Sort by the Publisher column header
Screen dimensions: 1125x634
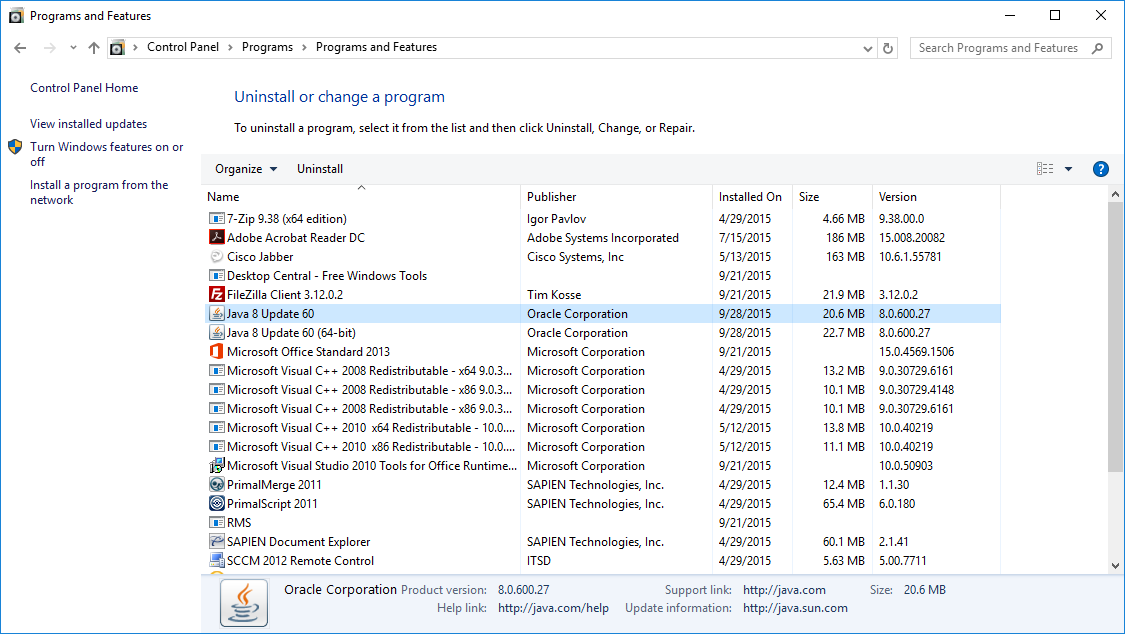tap(552, 197)
